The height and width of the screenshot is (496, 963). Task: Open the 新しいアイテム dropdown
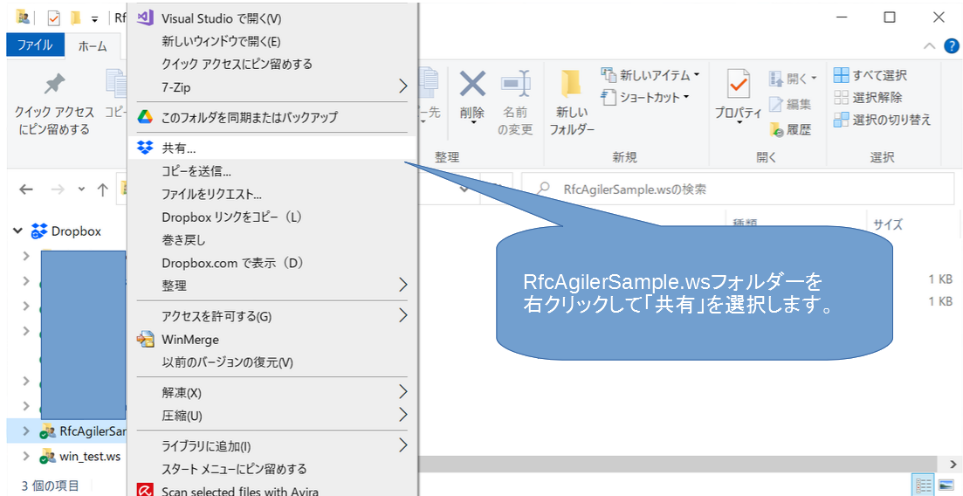(650, 75)
